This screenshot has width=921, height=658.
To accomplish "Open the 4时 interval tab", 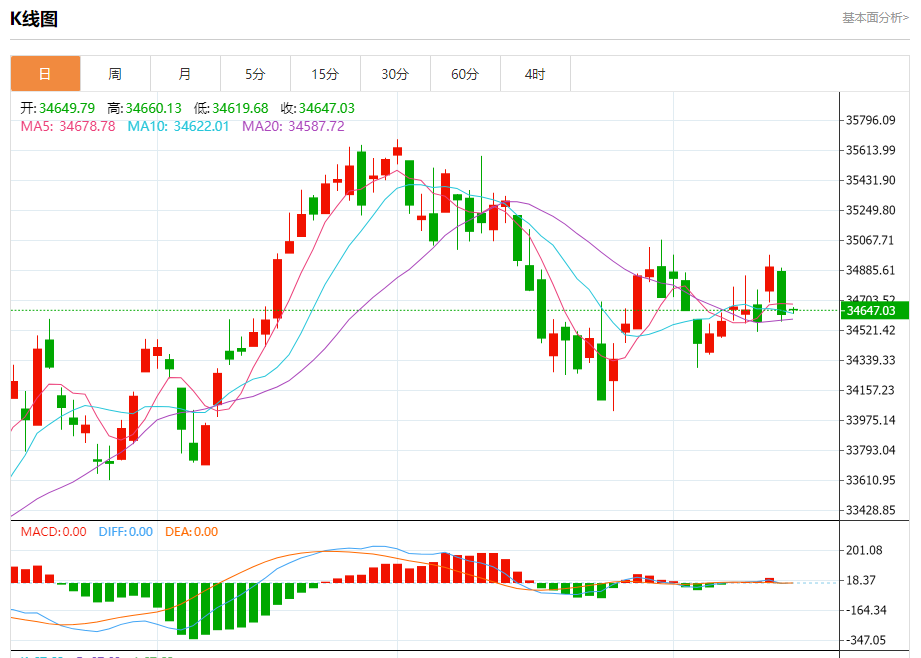I will tap(535, 73).
